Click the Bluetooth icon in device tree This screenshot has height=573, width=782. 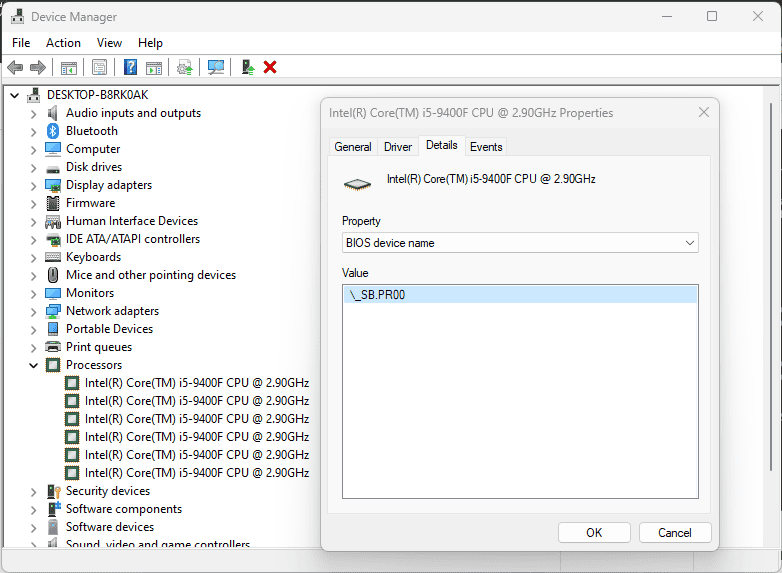[54, 131]
